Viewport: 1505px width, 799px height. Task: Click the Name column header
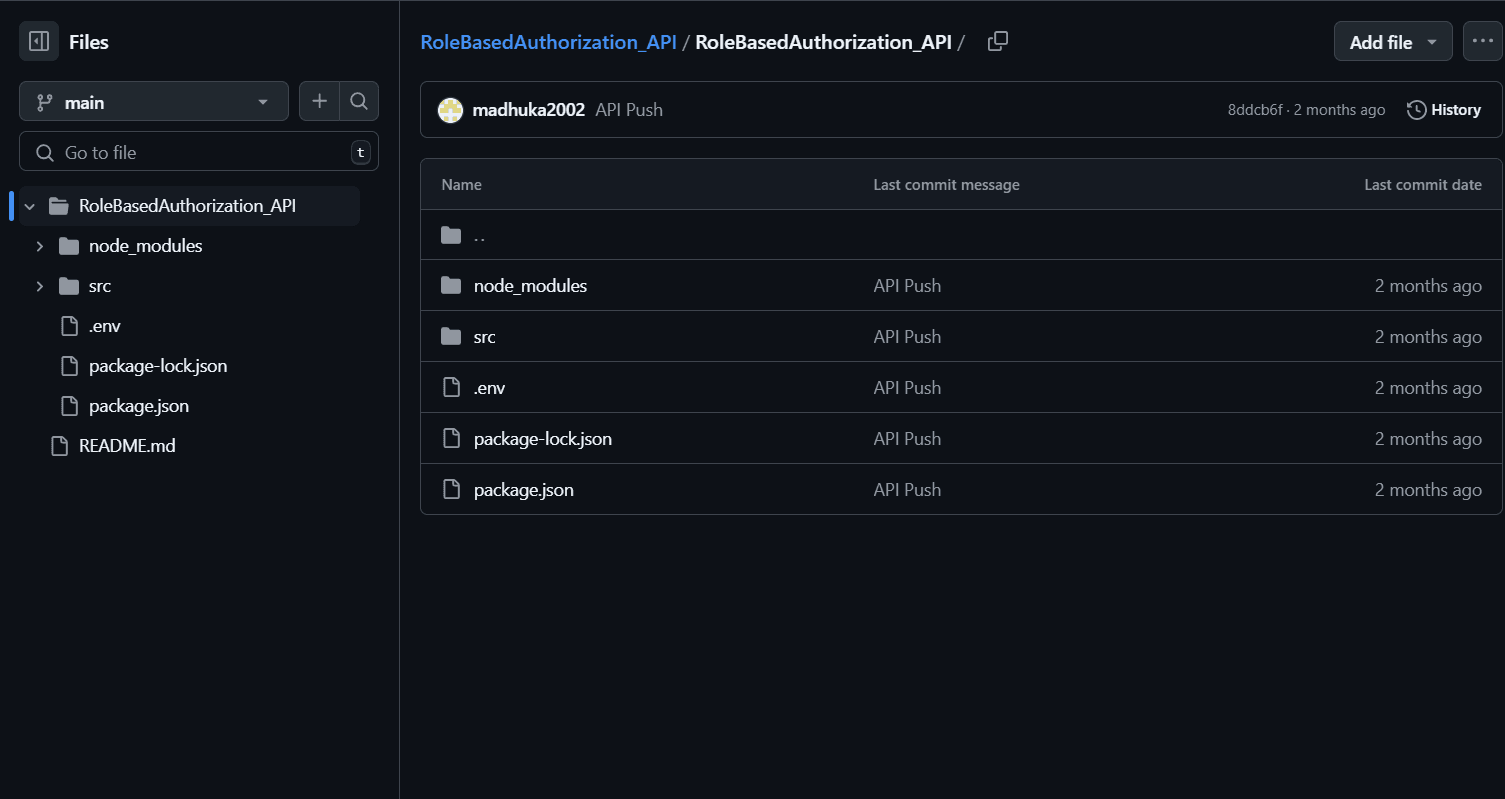tap(461, 185)
